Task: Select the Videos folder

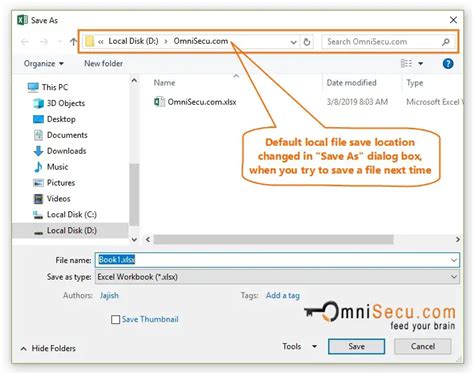Action: (x=58, y=199)
